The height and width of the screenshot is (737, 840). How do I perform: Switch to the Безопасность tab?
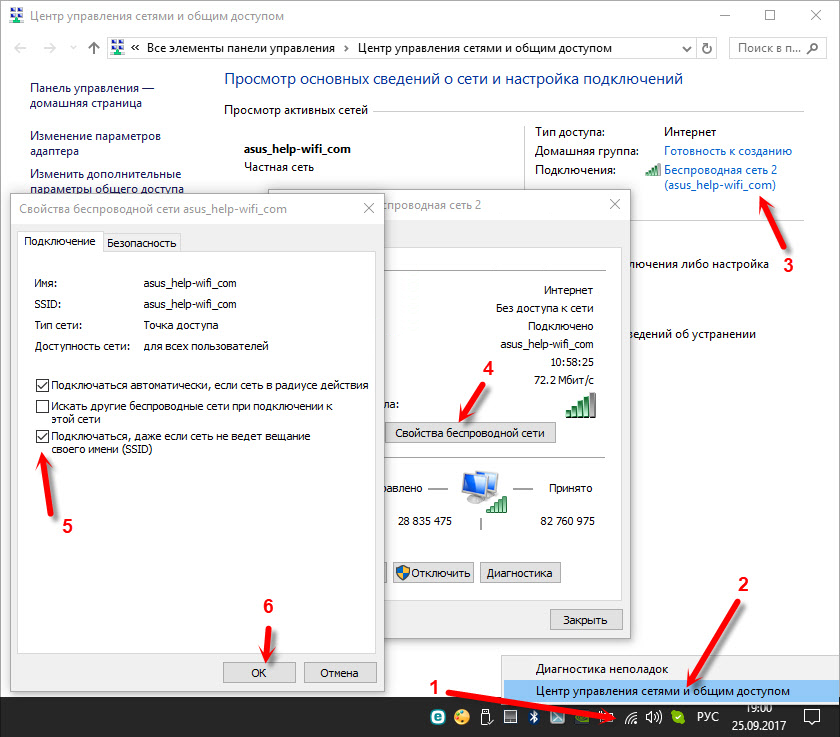pyautogui.click(x=141, y=243)
